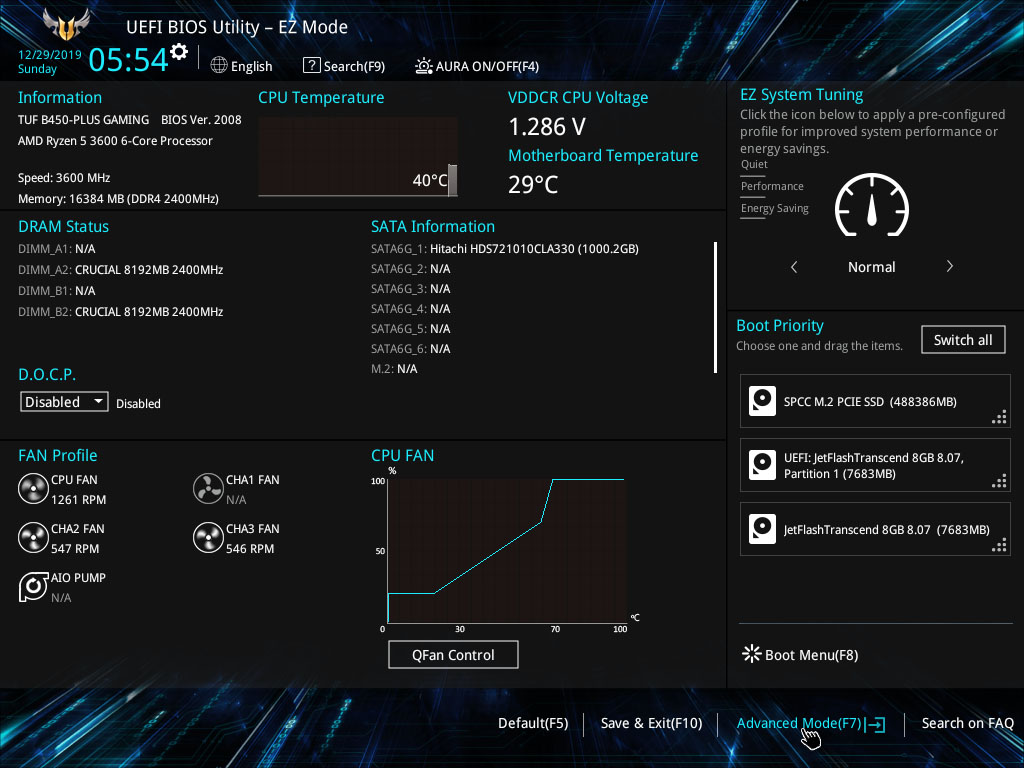Click the 1.286 V voltage reading
The image size is (1024, 768).
click(547, 127)
